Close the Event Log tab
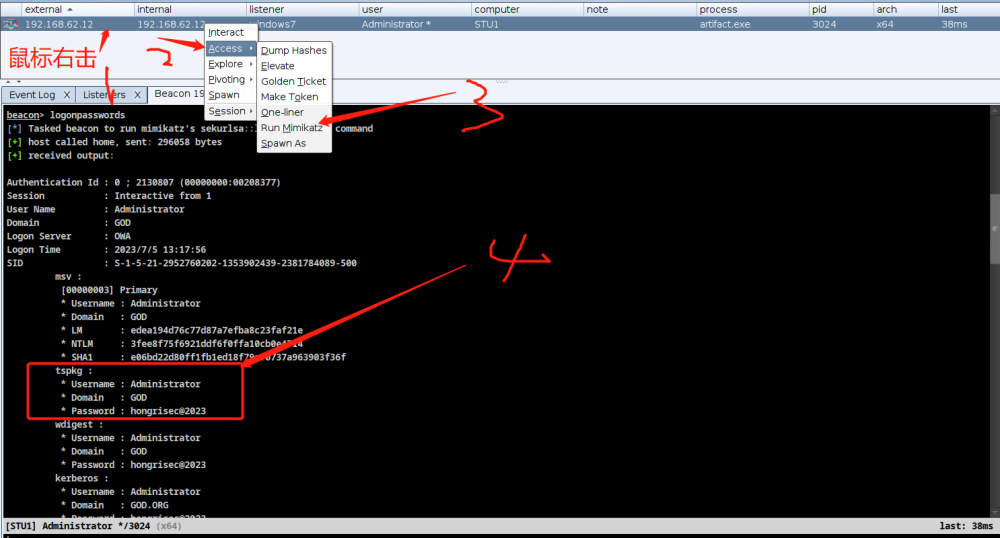 [x=66, y=95]
